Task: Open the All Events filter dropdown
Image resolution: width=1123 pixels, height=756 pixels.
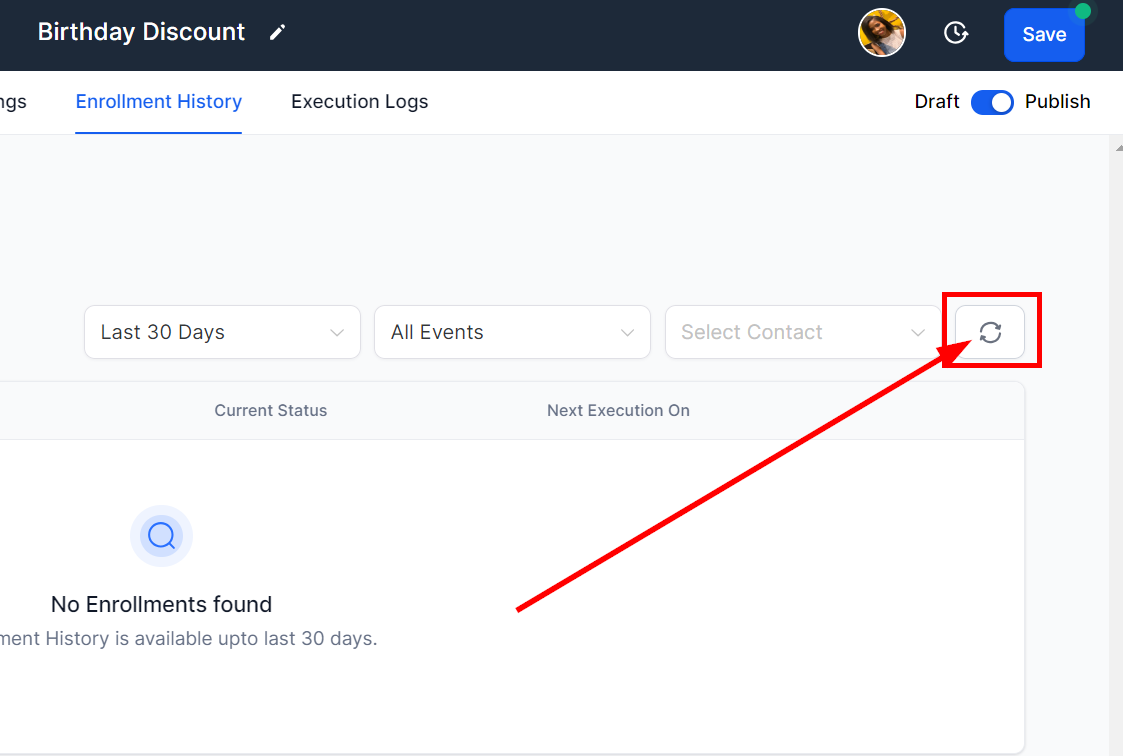Action: coord(512,332)
